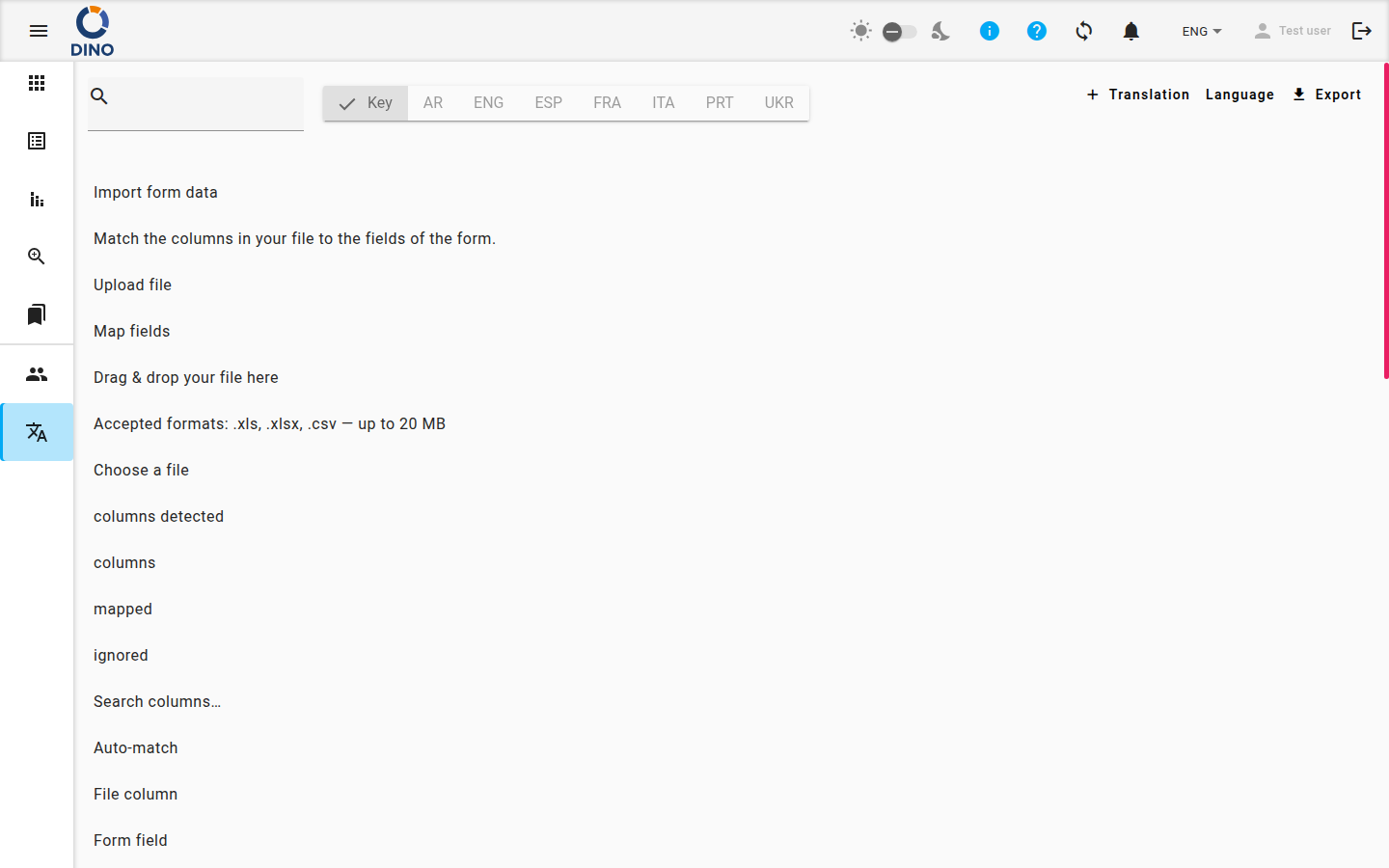Image resolution: width=1389 pixels, height=868 pixels.
Task: Open the zoom-search sidebar icon
Action: (37, 257)
